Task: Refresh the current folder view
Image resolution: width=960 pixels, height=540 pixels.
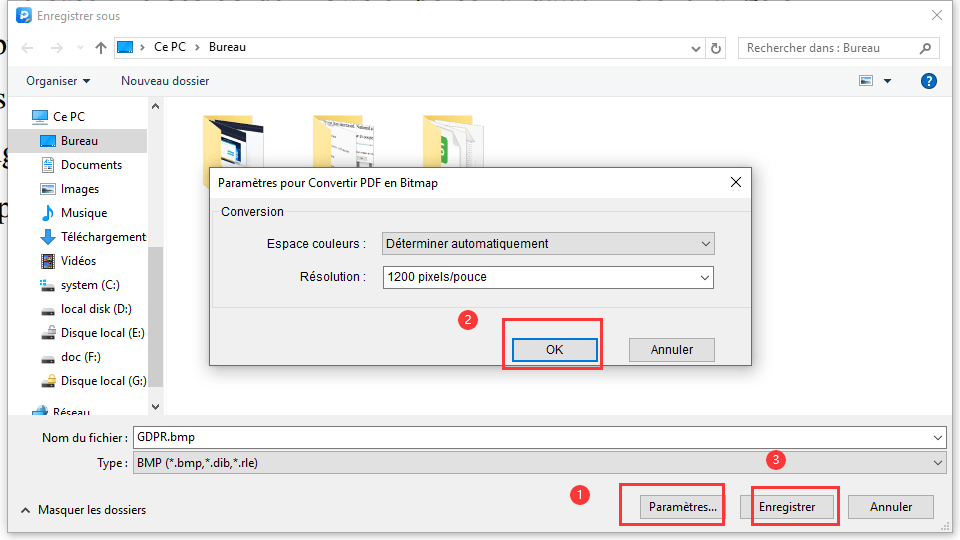Action: coord(716,48)
